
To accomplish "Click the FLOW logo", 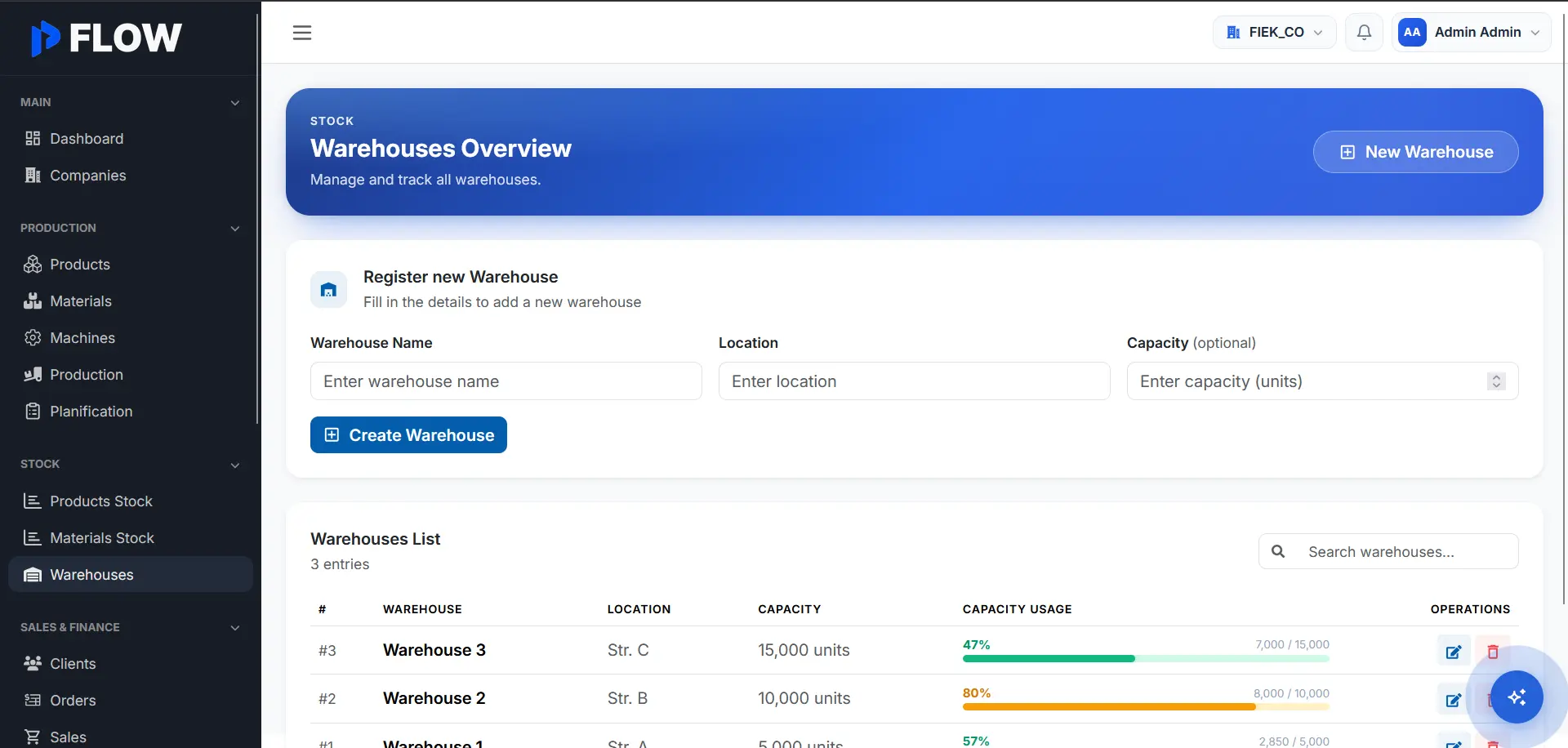I will click(x=106, y=38).
